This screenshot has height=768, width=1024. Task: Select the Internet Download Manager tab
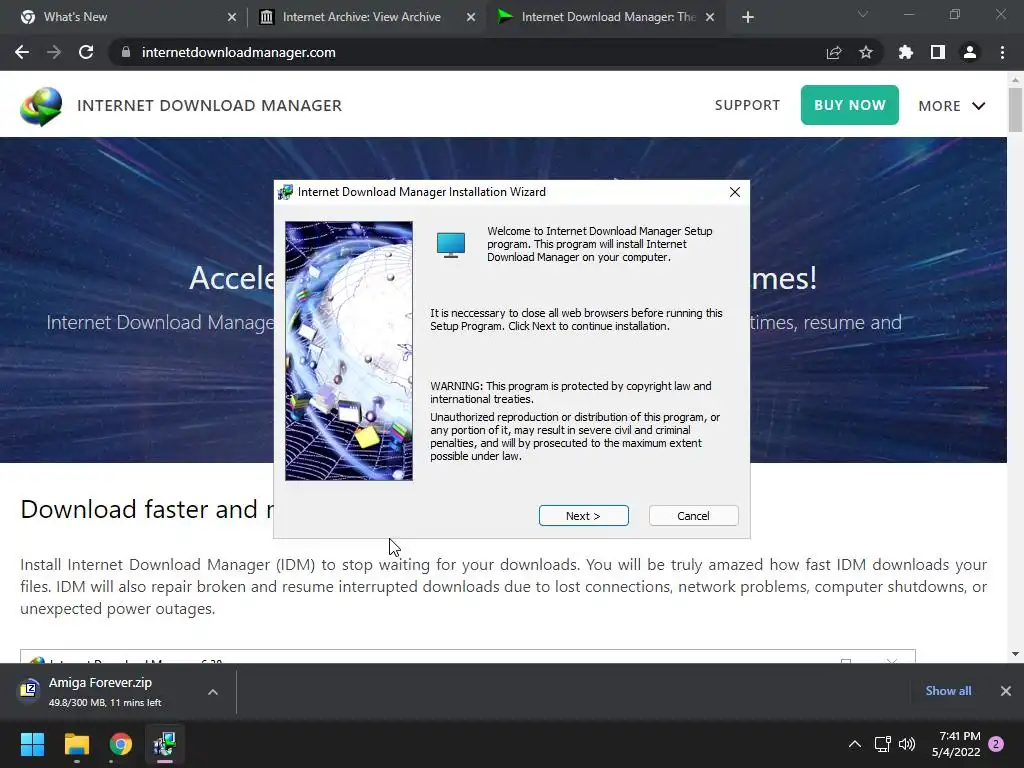click(605, 17)
